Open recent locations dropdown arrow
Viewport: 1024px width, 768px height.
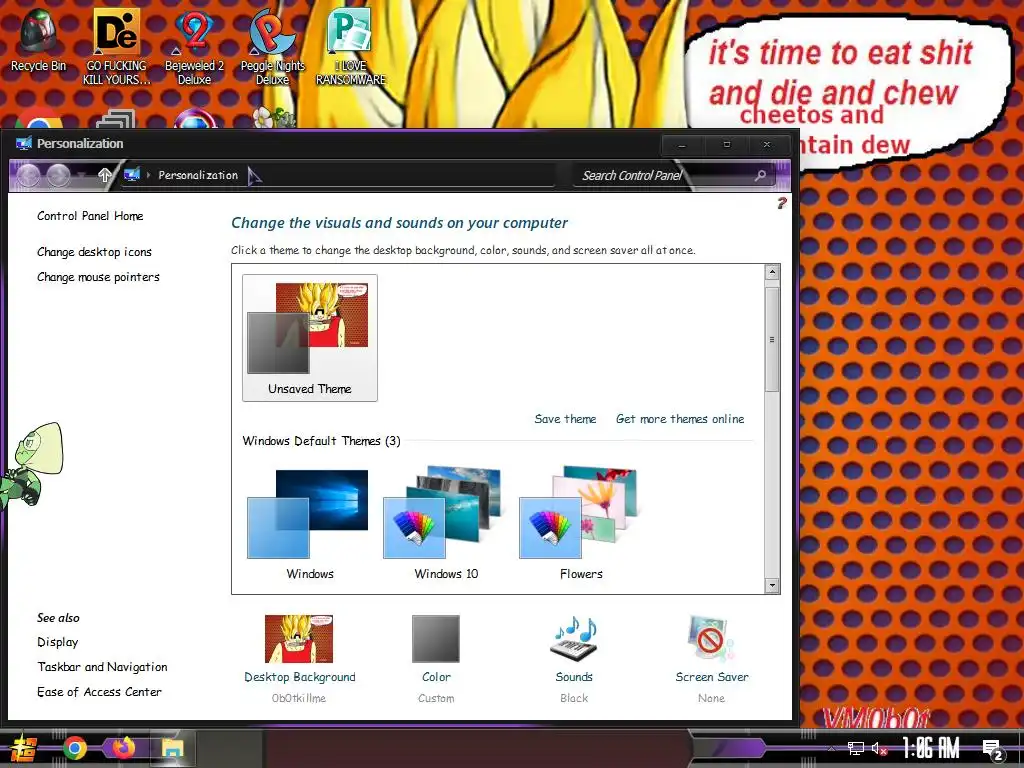[x=81, y=175]
